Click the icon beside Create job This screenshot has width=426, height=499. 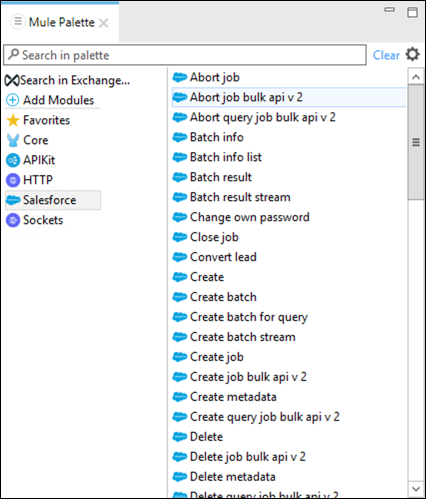pos(180,357)
